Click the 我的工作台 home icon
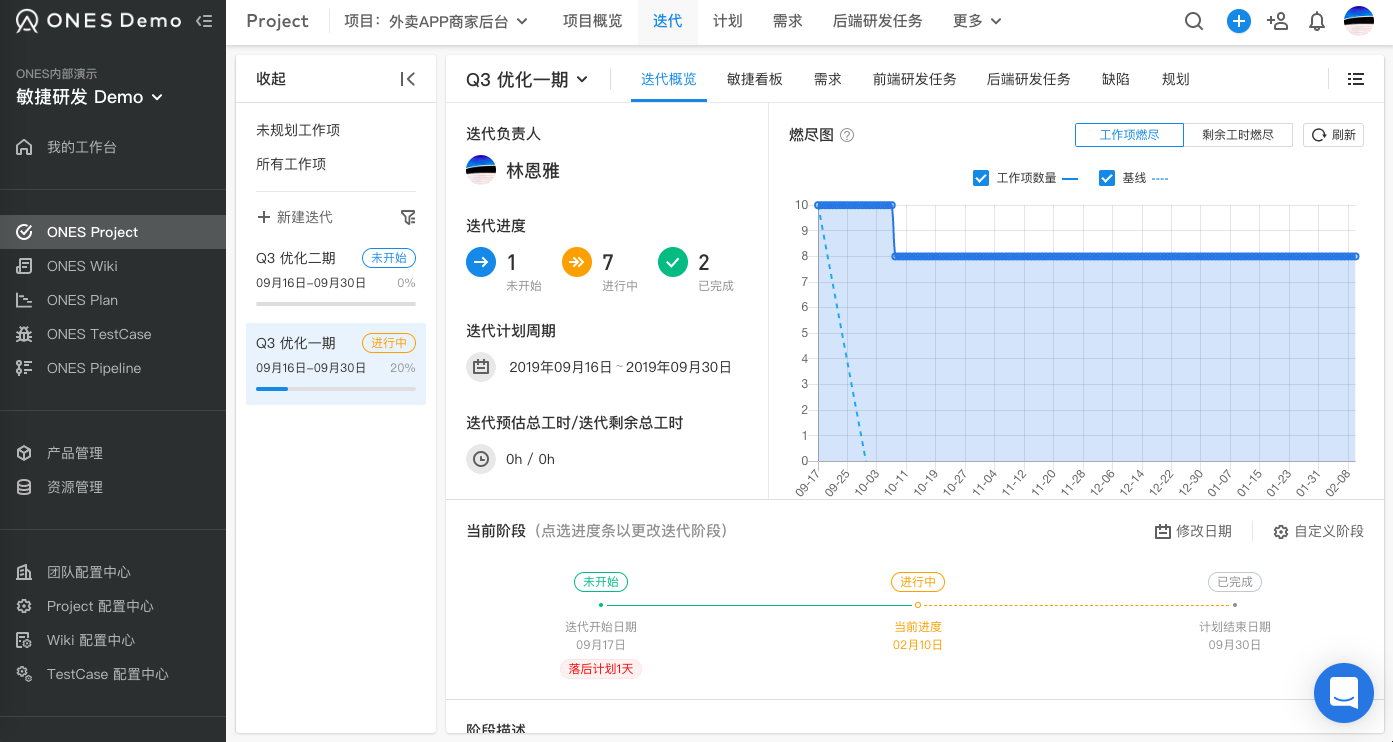Image resolution: width=1393 pixels, height=742 pixels. 25,147
